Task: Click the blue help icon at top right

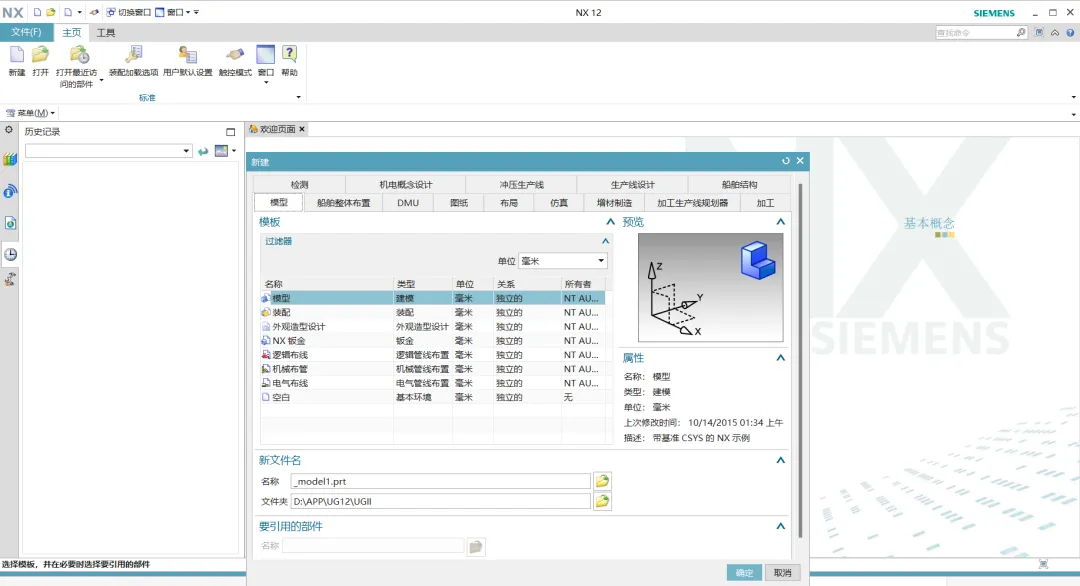Action: coord(1070,32)
